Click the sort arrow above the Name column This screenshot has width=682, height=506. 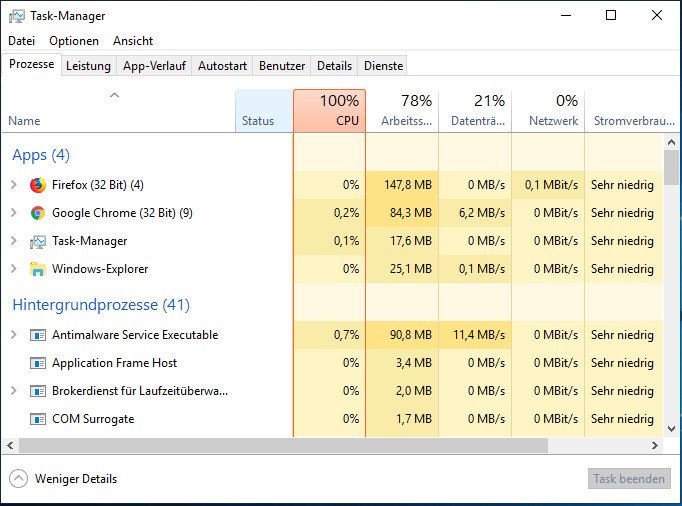coord(114,95)
